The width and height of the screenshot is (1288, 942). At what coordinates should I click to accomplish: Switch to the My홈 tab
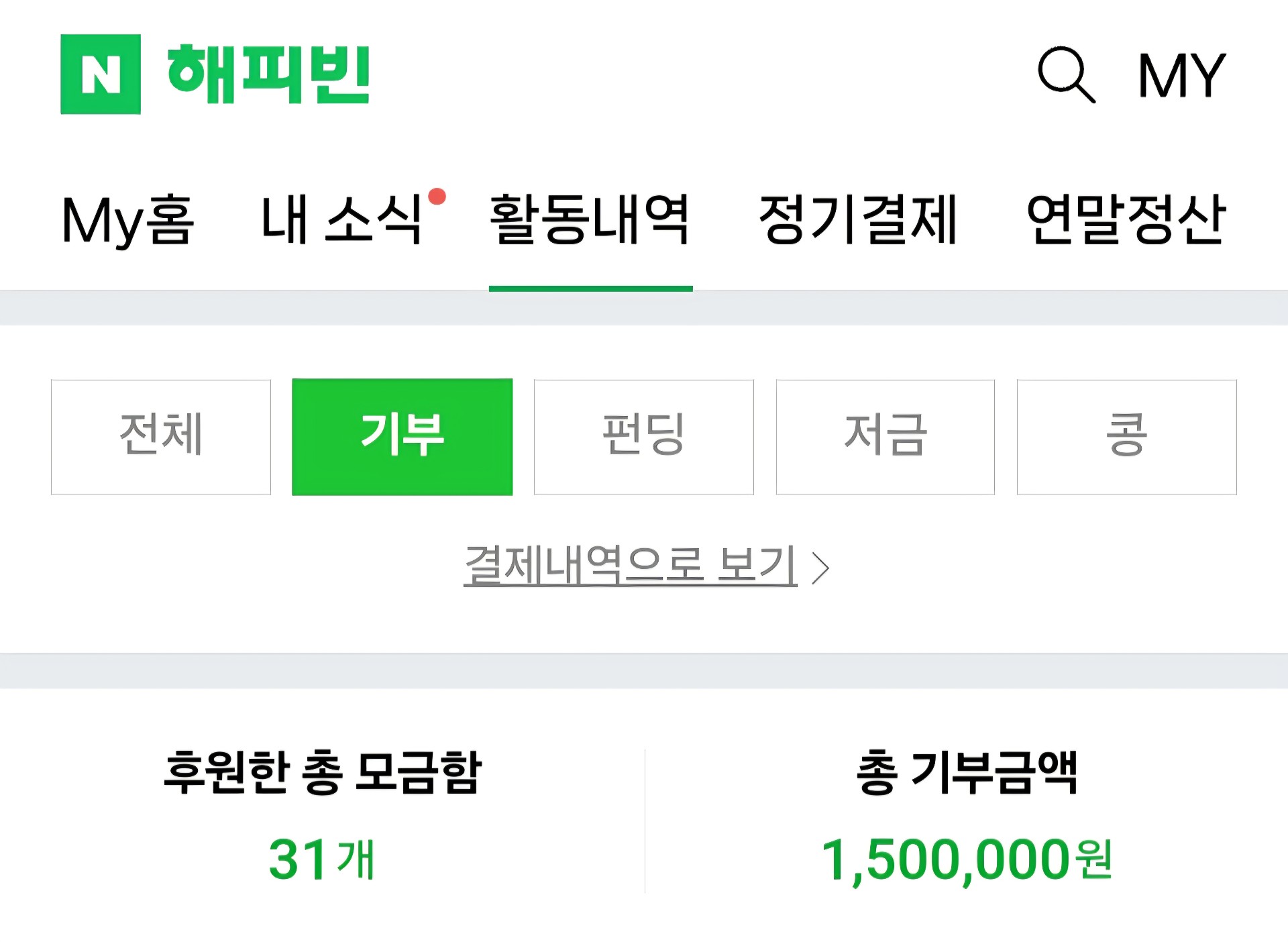click(127, 220)
